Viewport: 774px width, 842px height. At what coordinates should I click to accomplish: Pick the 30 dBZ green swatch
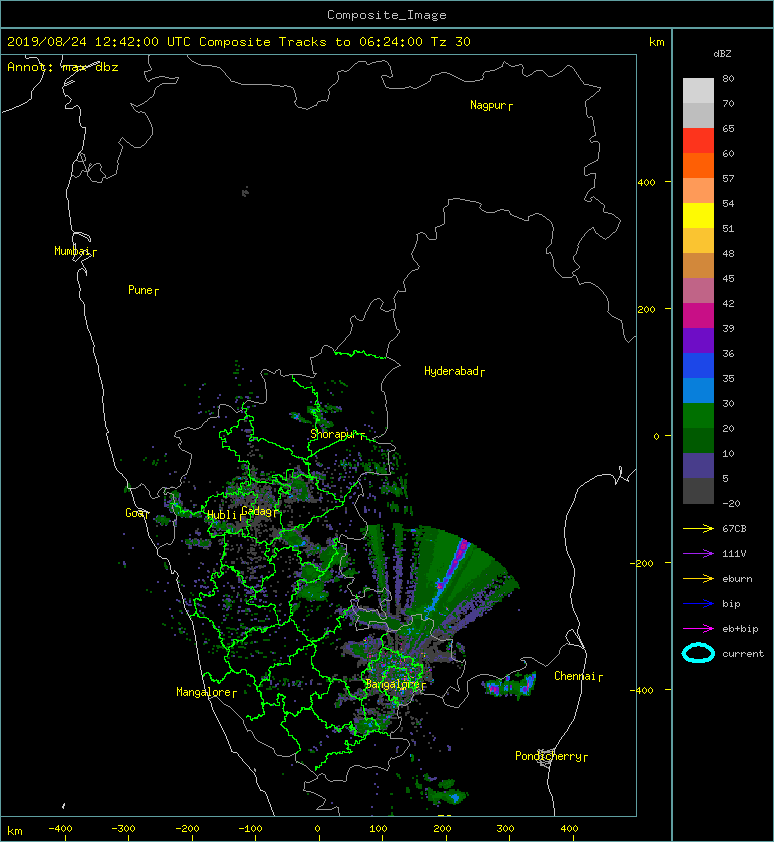click(698, 415)
